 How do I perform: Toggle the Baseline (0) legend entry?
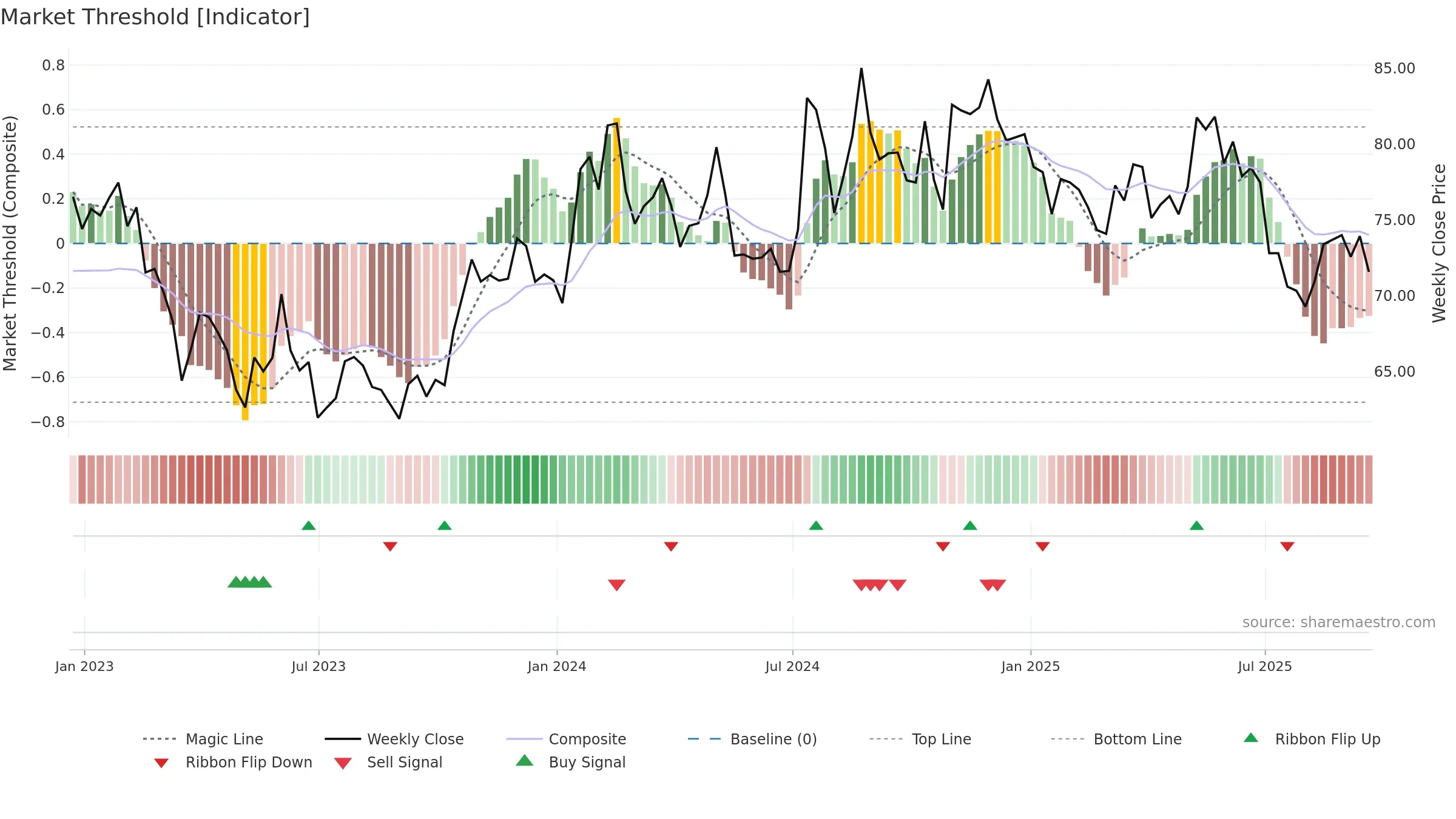[753, 739]
